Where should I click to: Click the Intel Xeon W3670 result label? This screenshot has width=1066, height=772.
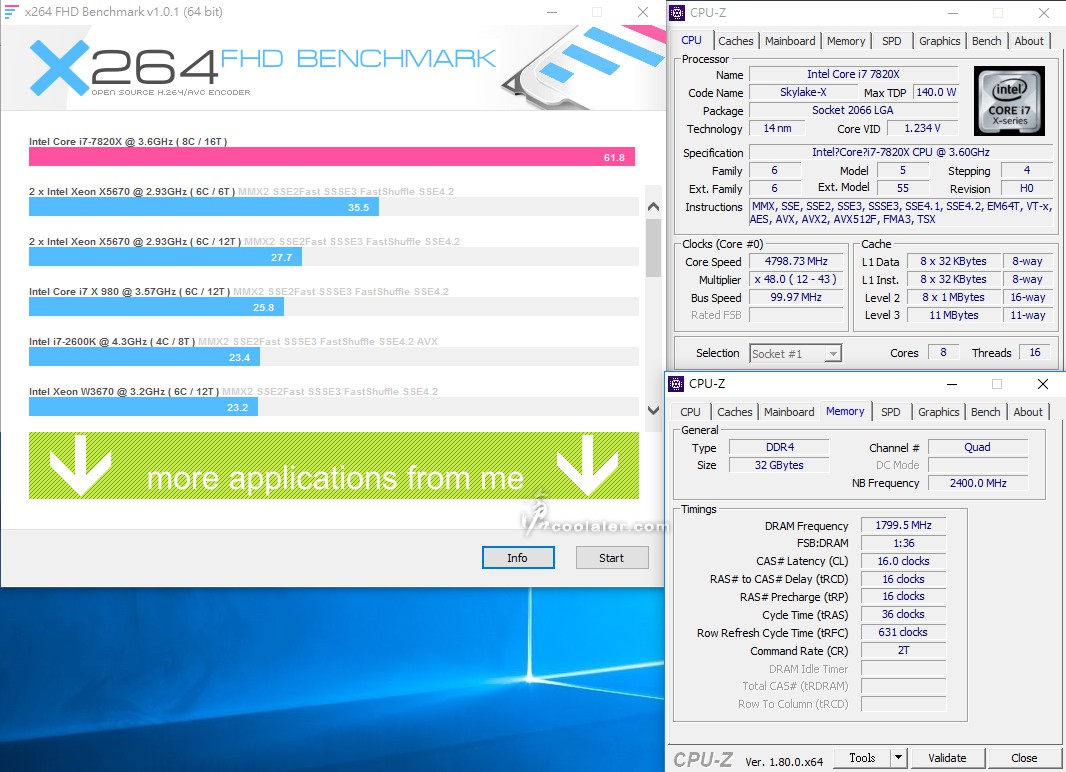pyautogui.click(x=124, y=391)
